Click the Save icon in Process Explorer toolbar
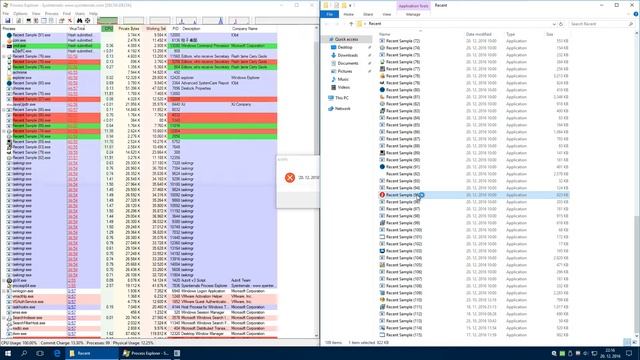640x360 pixels. [8, 20]
